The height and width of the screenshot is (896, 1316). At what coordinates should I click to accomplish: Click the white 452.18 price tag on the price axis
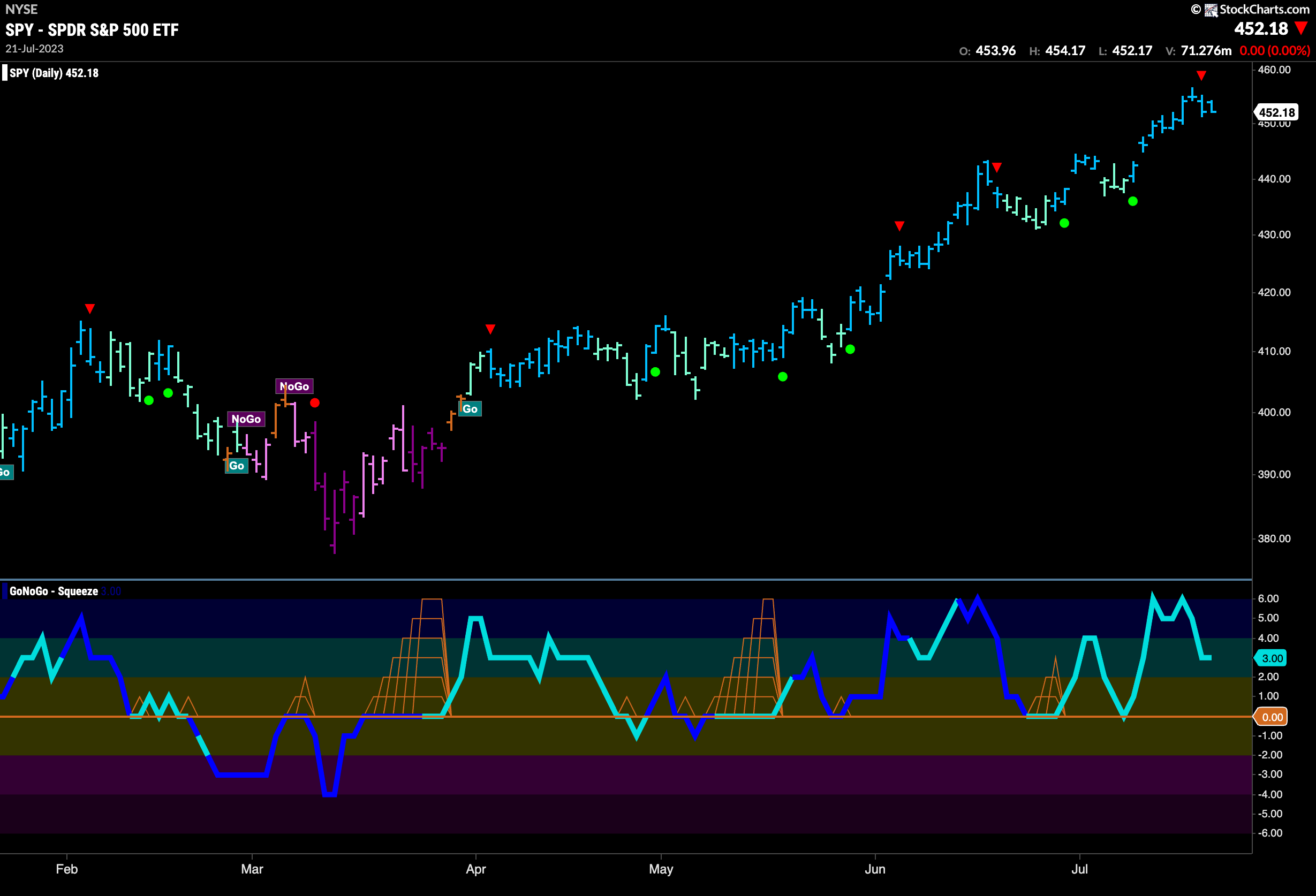coord(1276,112)
